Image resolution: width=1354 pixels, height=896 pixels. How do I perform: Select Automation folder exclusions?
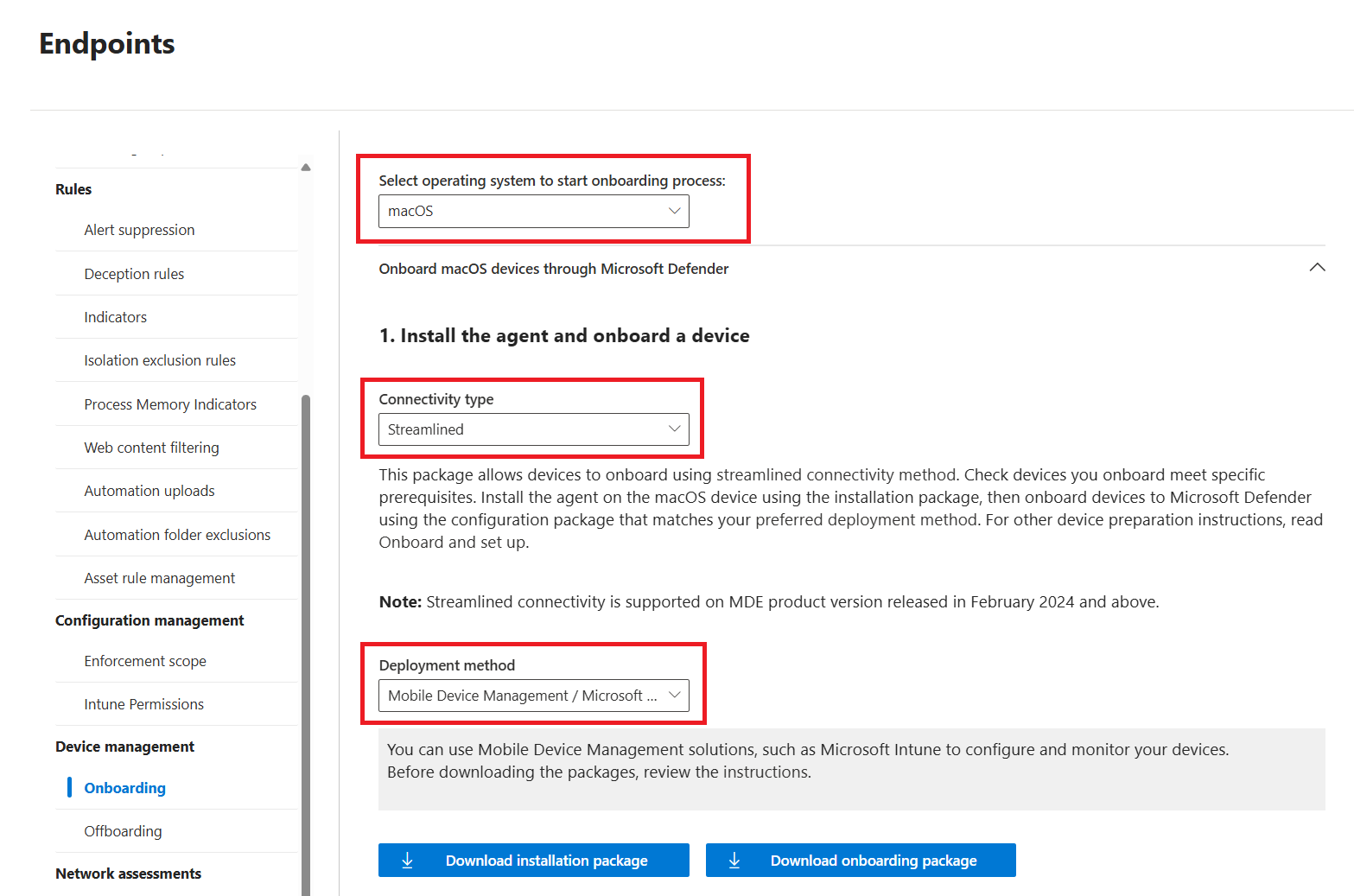click(x=176, y=534)
